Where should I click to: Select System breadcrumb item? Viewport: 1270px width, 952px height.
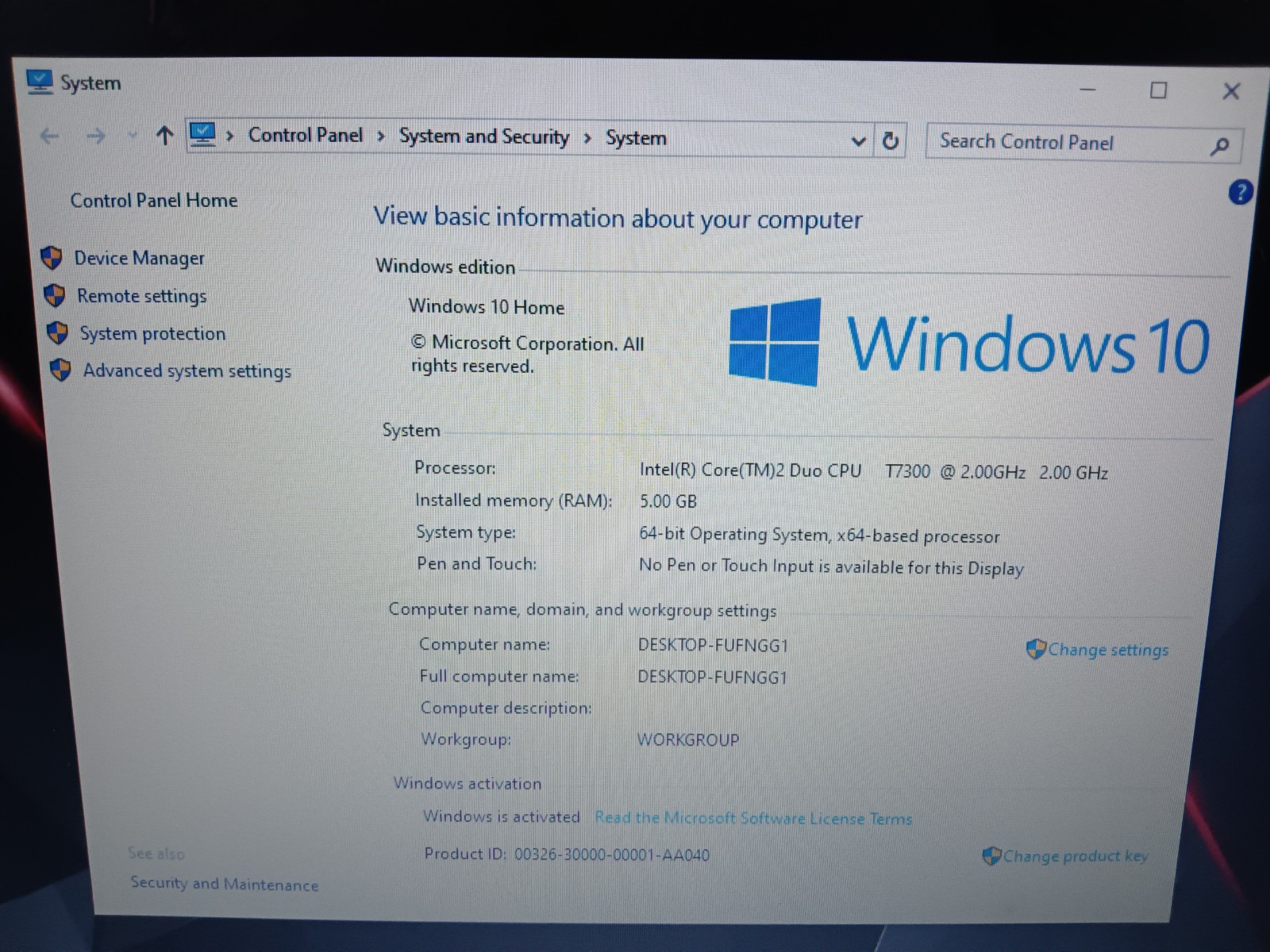tap(636, 138)
